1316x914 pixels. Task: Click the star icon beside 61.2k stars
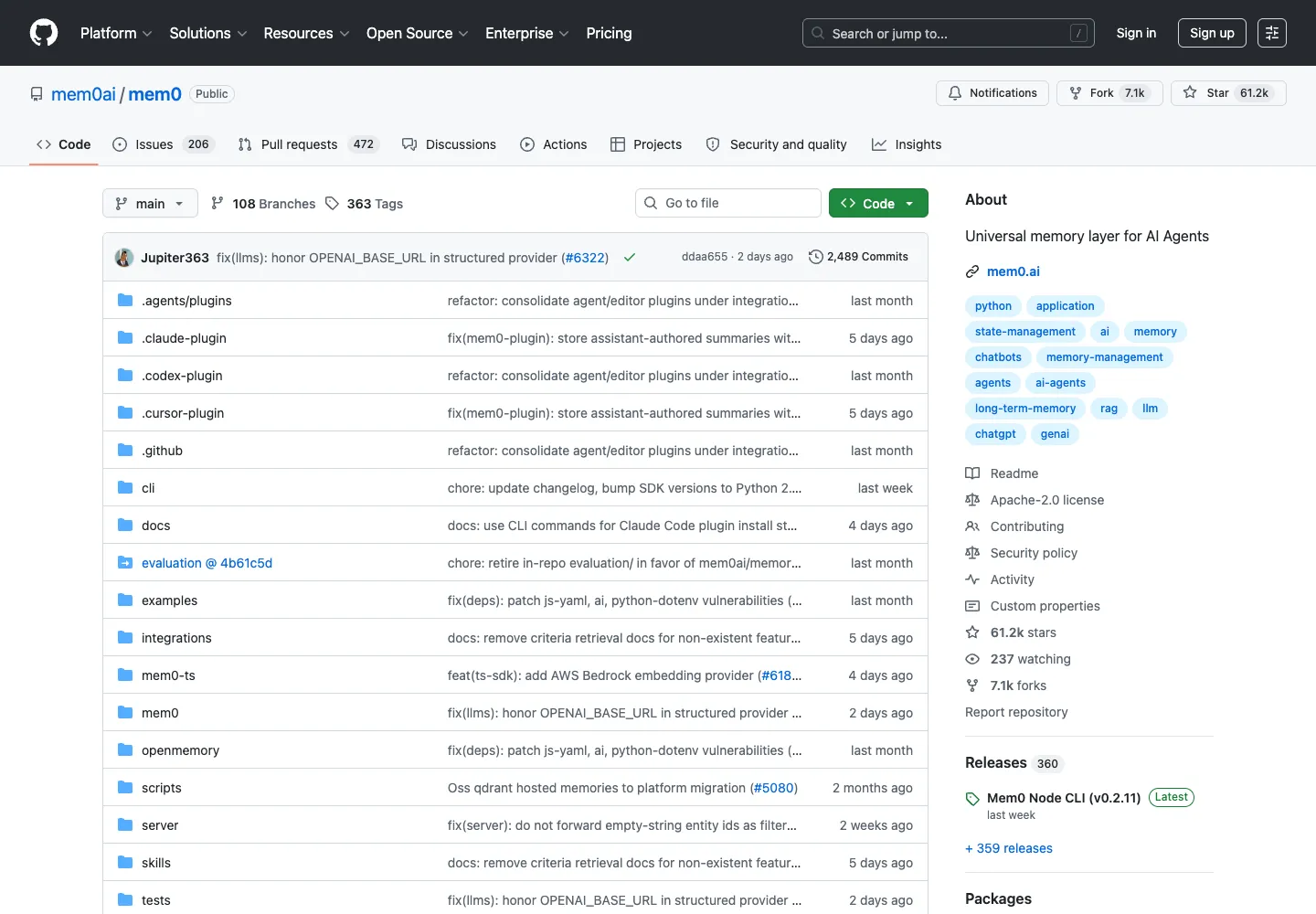[x=972, y=632]
